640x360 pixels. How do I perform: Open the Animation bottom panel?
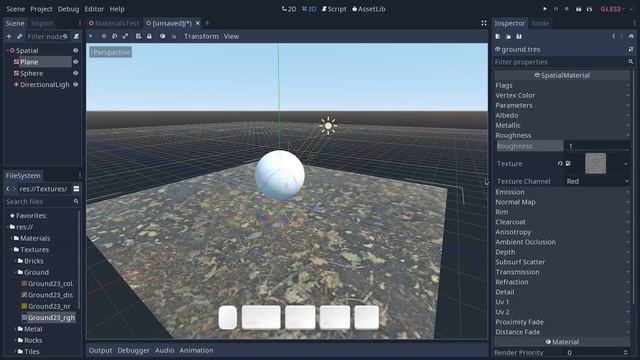point(196,350)
